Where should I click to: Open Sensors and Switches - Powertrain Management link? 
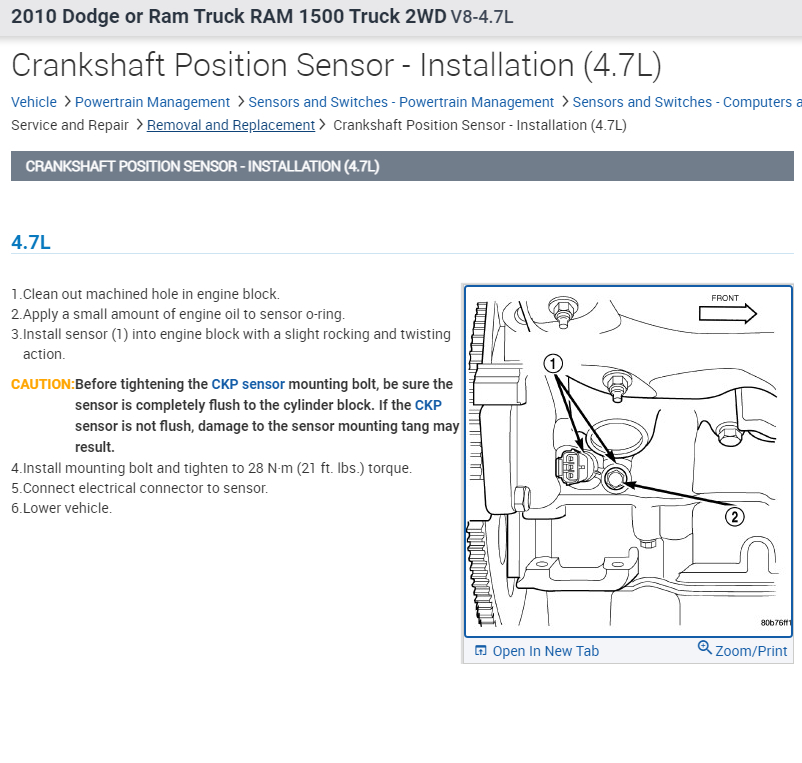pyautogui.click(x=401, y=102)
